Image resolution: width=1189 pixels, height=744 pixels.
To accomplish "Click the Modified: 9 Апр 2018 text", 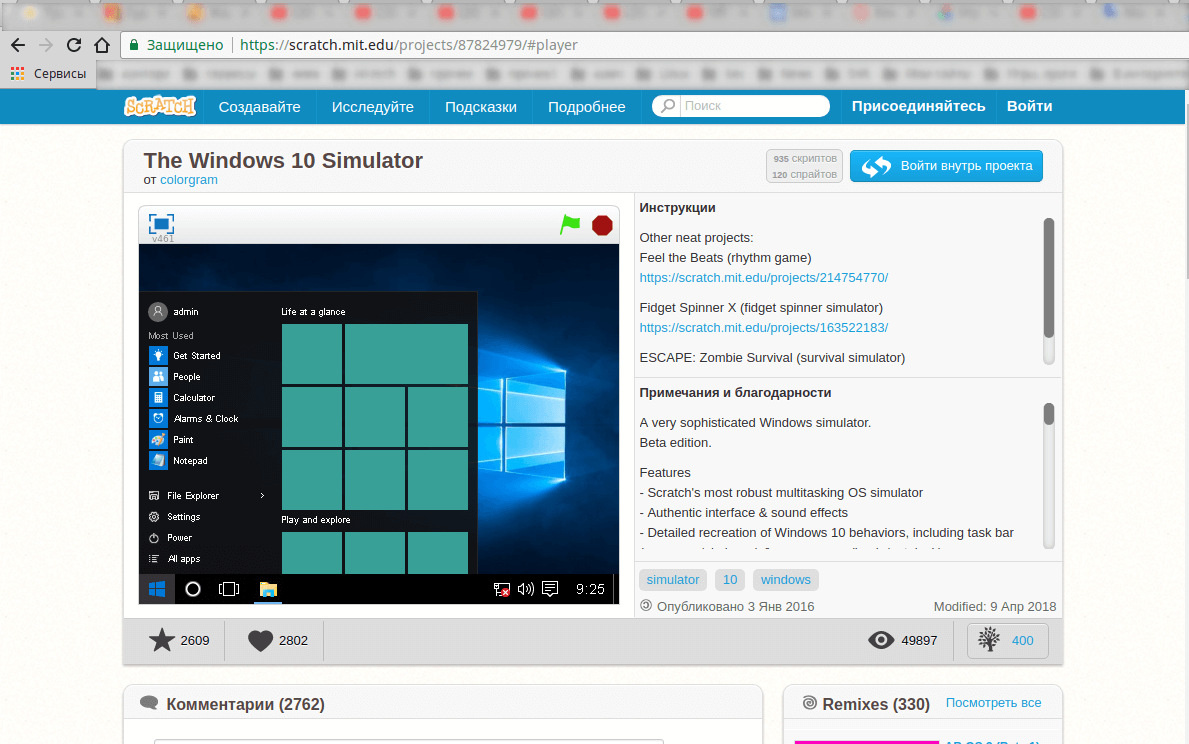I will coord(995,607).
